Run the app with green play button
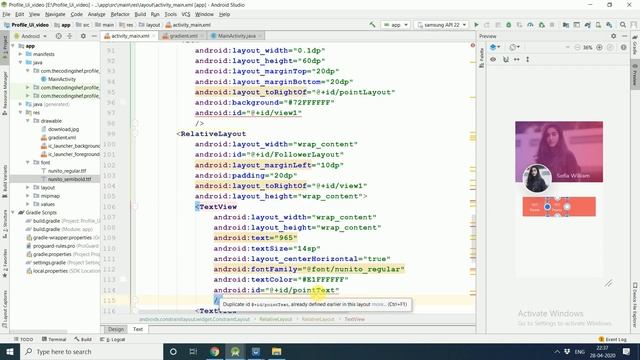640x360 pixels. (x=476, y=25)
